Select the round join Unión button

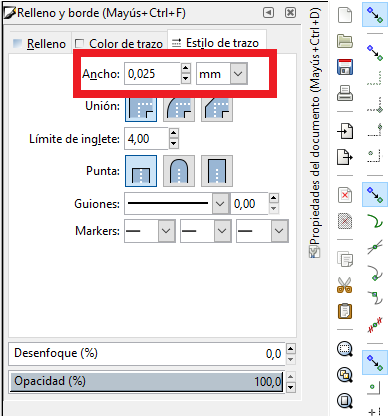[x=179, y=109]
